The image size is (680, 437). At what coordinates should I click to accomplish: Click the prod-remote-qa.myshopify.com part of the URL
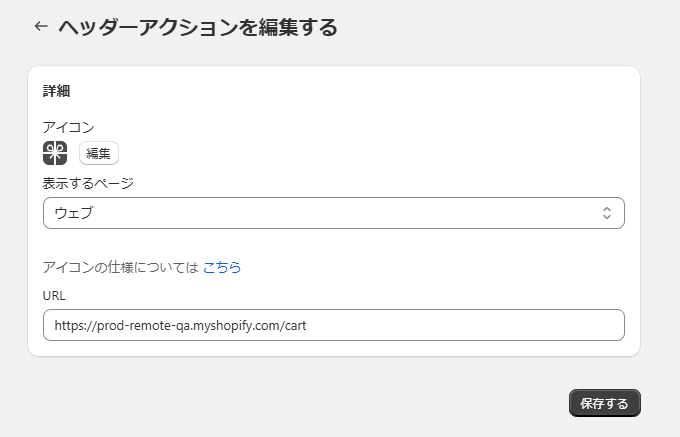tap(190, 325)
